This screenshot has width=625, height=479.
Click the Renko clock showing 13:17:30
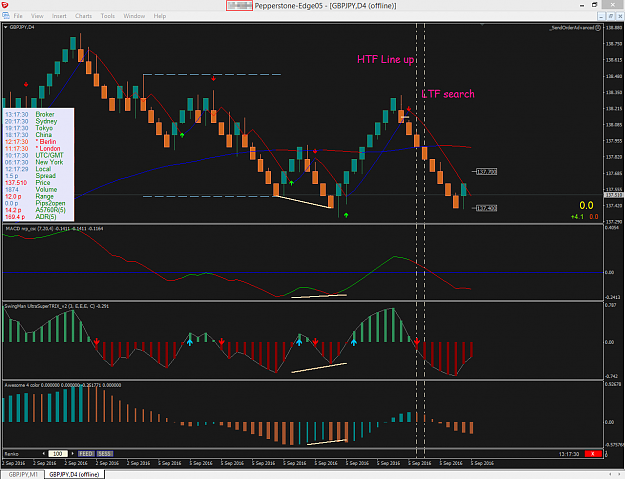tap(568, 454)
